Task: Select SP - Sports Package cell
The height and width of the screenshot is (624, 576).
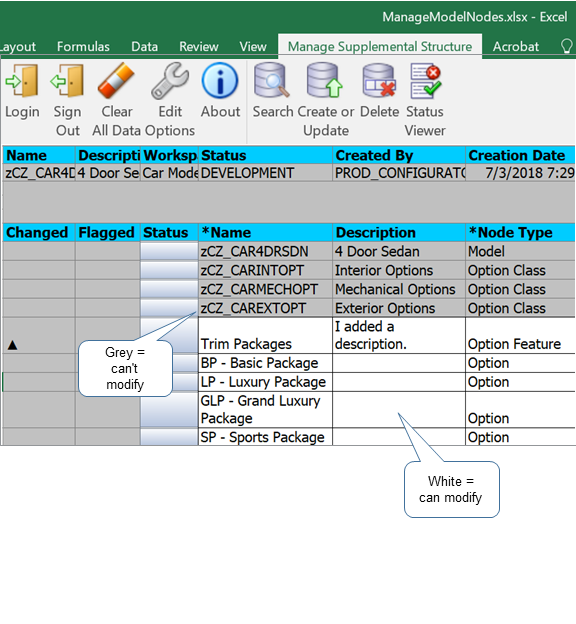Action: (x=266, y=437)
